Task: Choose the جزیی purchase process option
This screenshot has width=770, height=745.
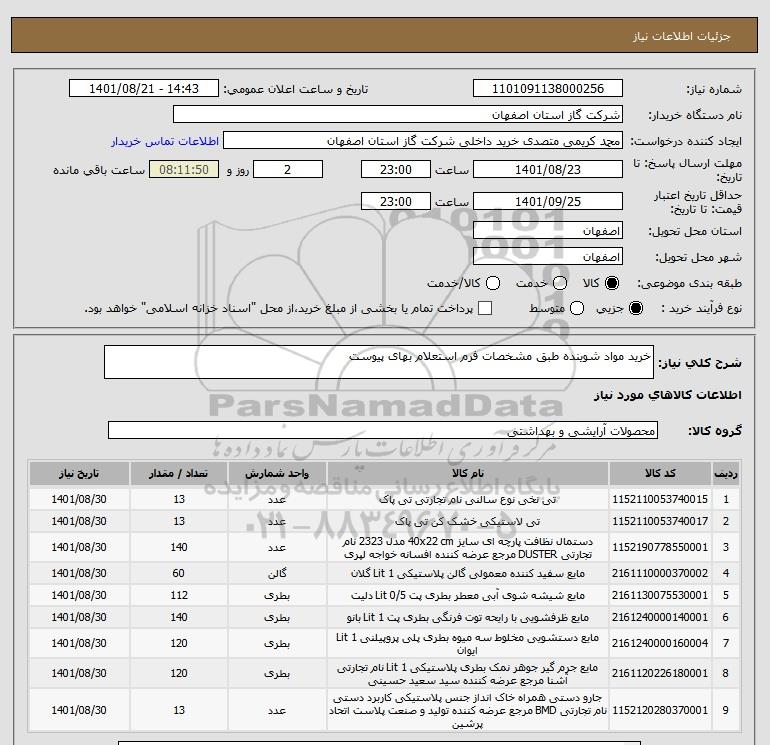Action: (x=636, y=308)
